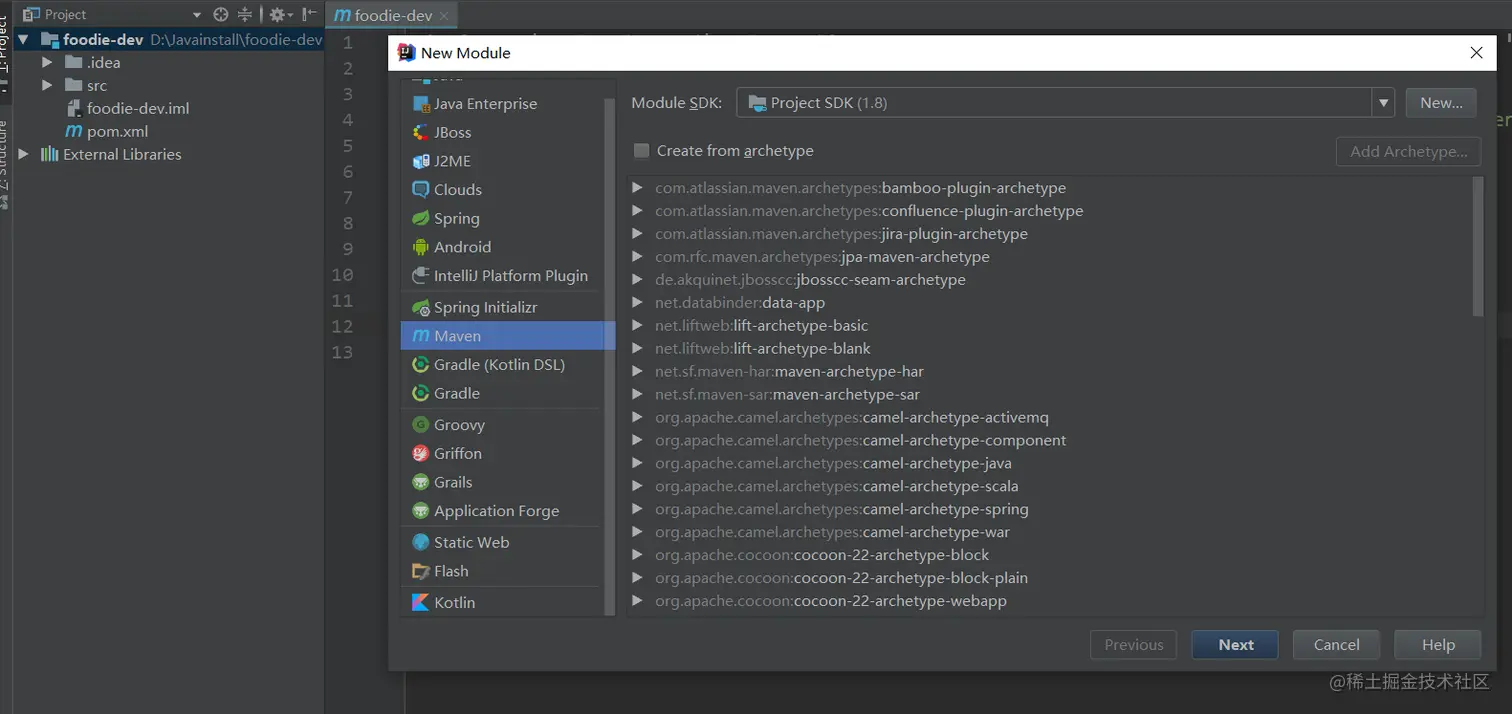Click the Spring leaf icon

(420, 218)
